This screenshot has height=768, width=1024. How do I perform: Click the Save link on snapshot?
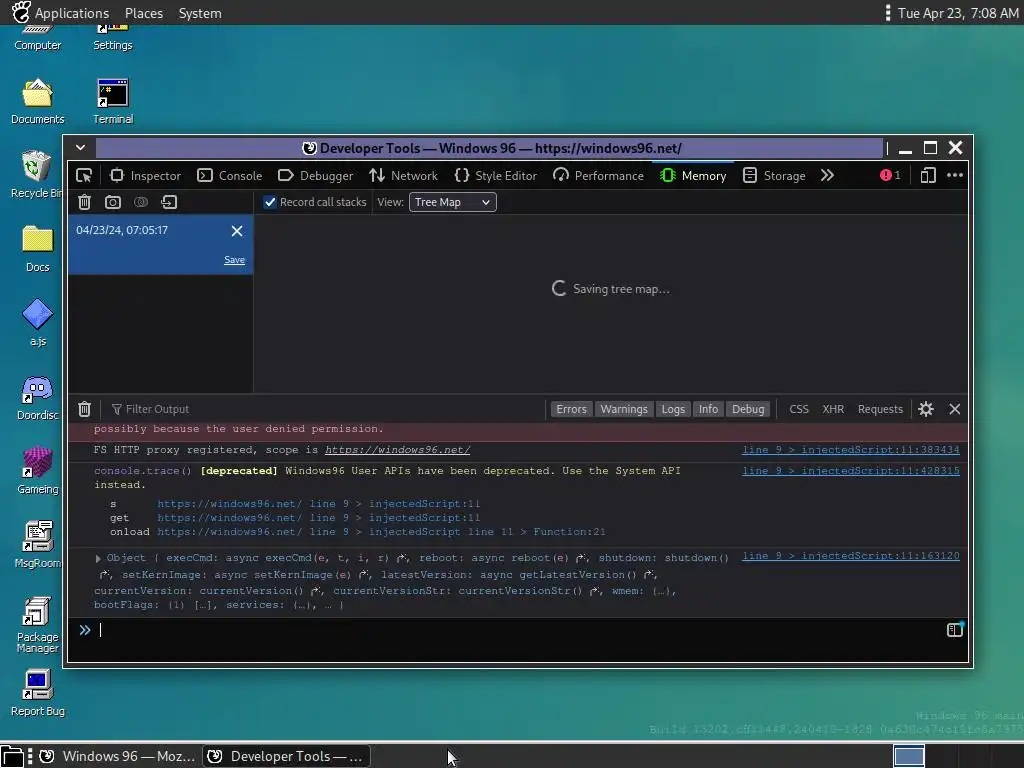point(234,260)
